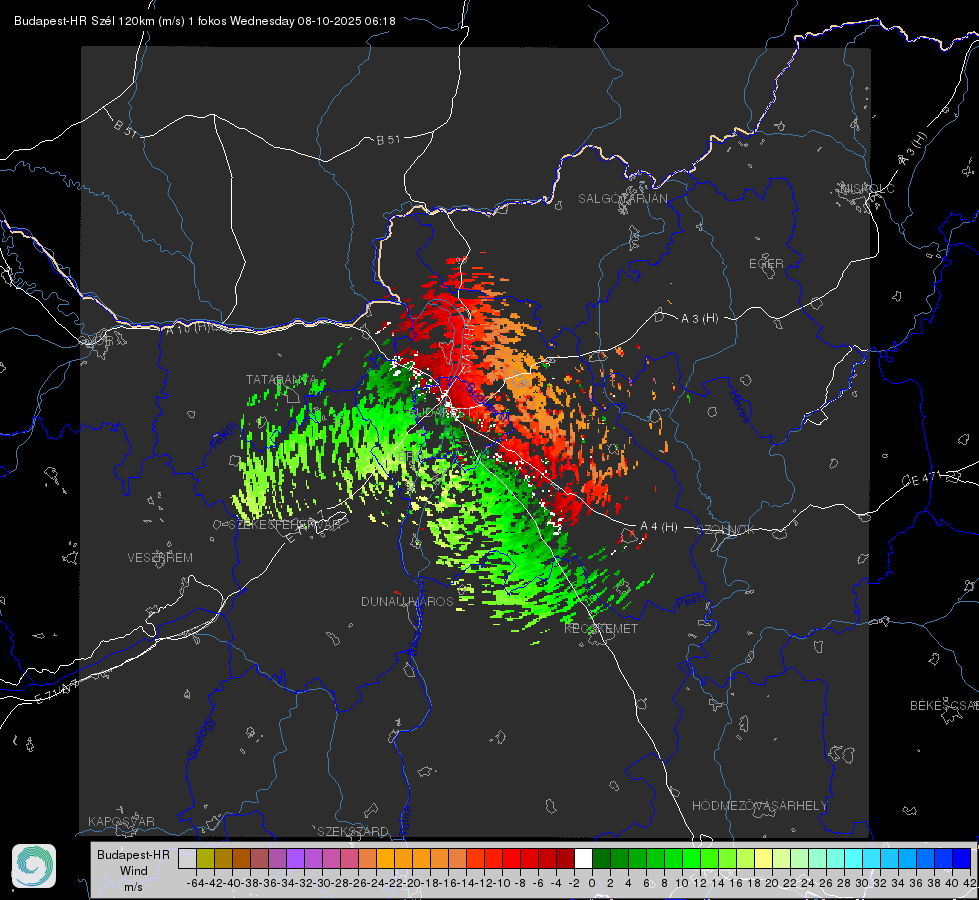Image resolution: width=979 pixels, height=900 pixels.
Task: Click the BÉKÉSCSABA city label
Action: 944,706
